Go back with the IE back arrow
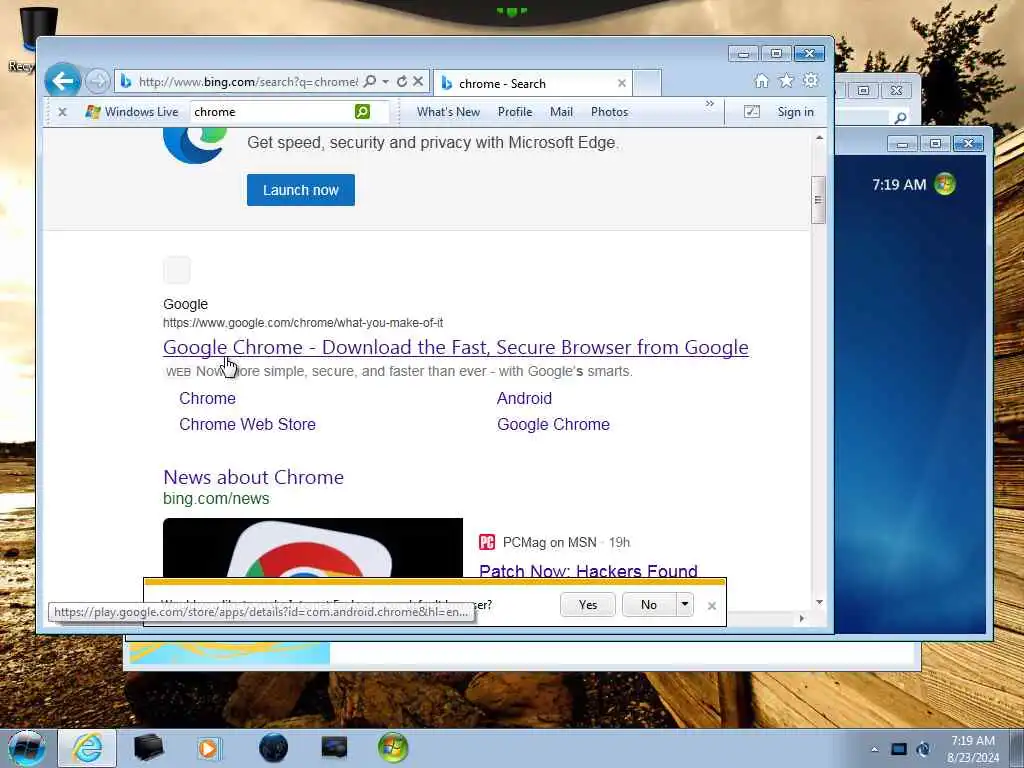This screenshot has width=1024, height=768. (63, 82)
